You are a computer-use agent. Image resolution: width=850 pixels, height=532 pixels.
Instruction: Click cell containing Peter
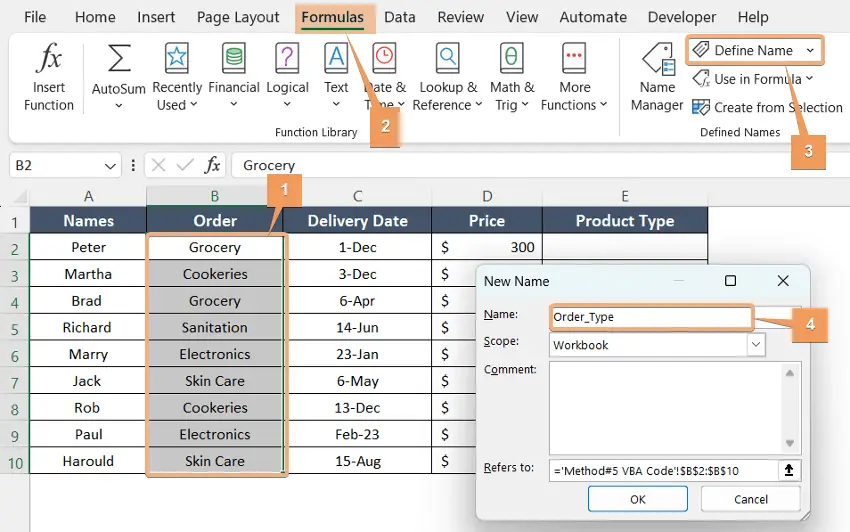point(88,247)
